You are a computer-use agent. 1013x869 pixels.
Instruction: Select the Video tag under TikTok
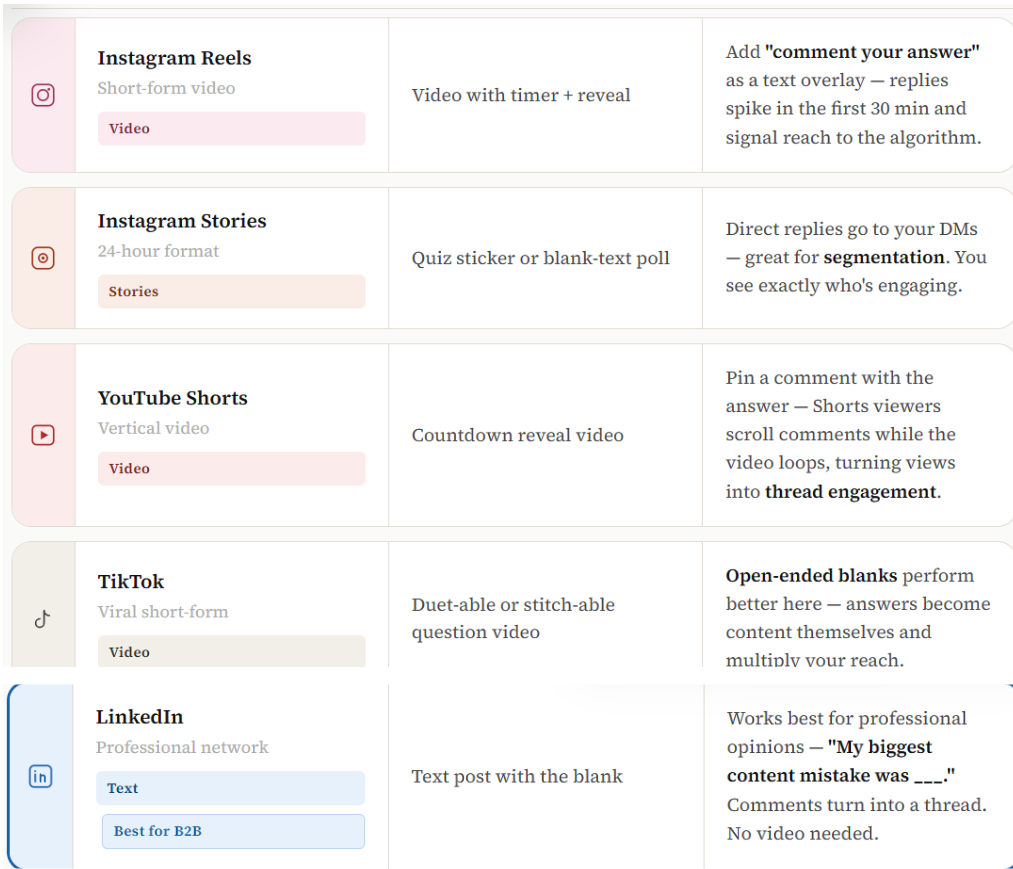pos(231,651)
